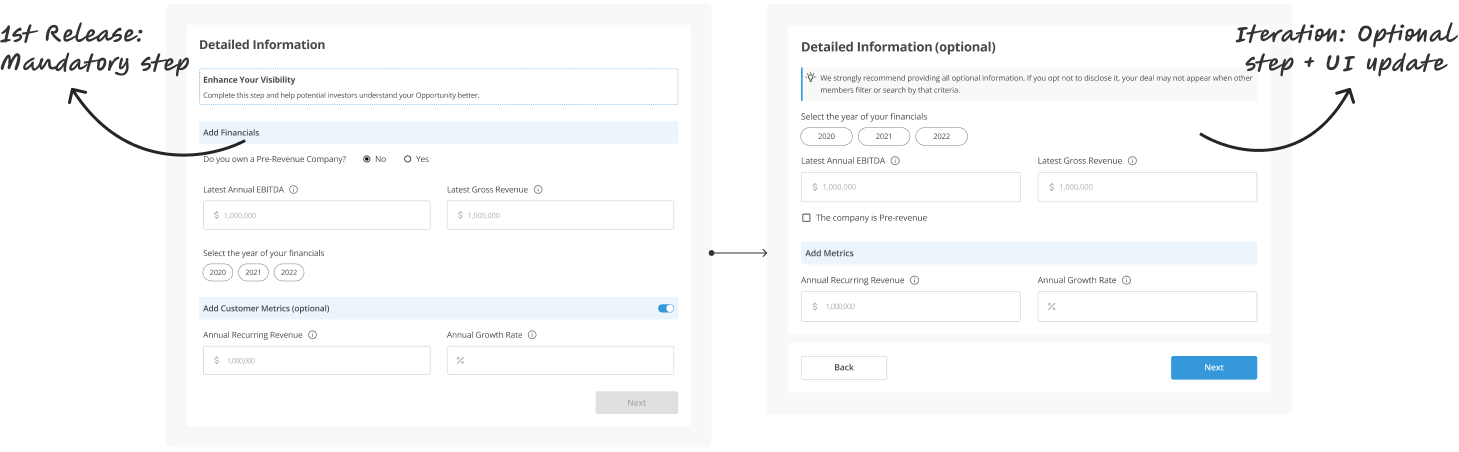The width and height of the screenshot is (1459, 452).
Task: Focus Latest Gross Revenue field in left form
Action: (560, 215)
